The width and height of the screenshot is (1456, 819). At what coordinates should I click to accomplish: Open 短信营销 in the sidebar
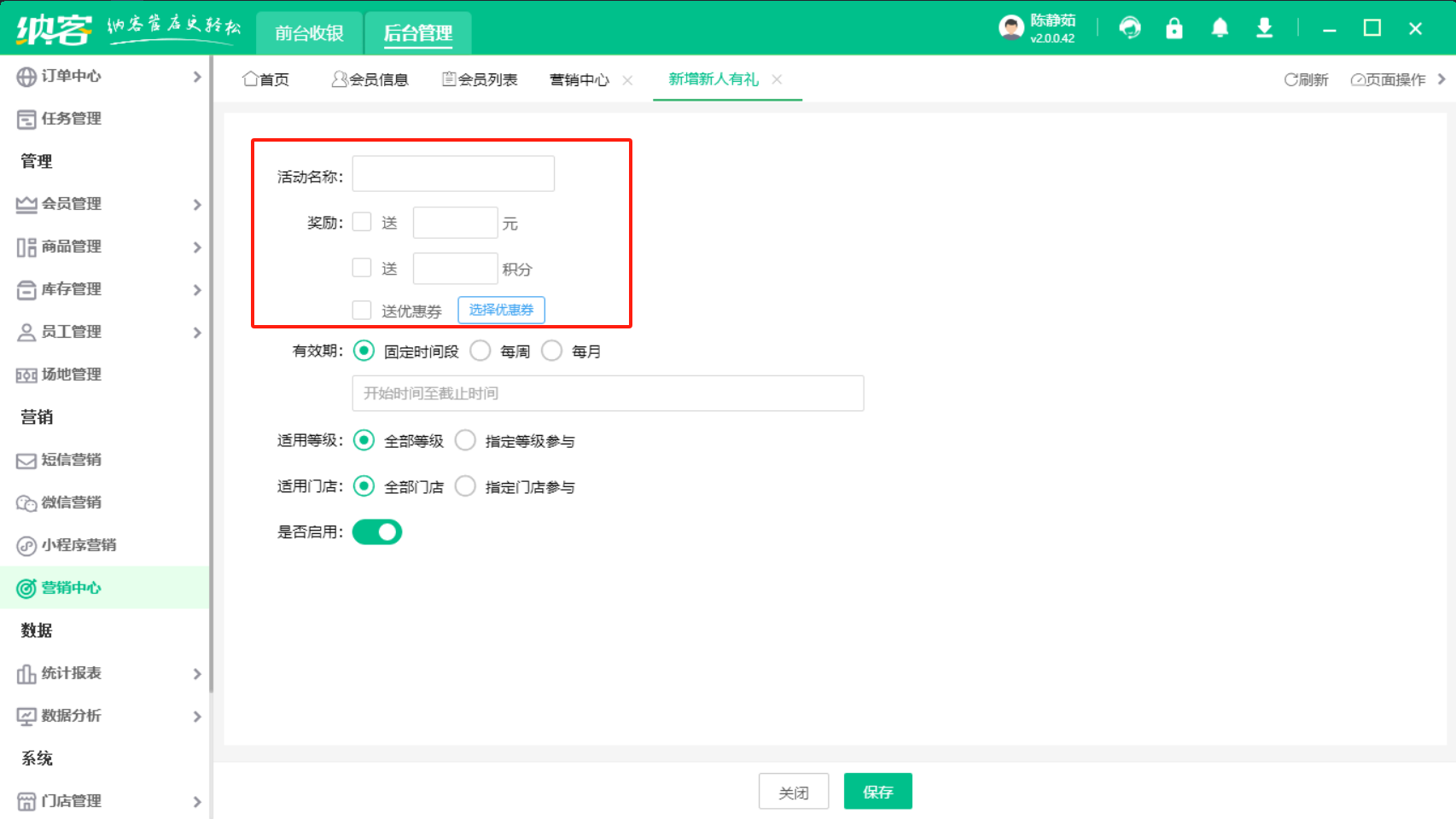pos(72,460)
